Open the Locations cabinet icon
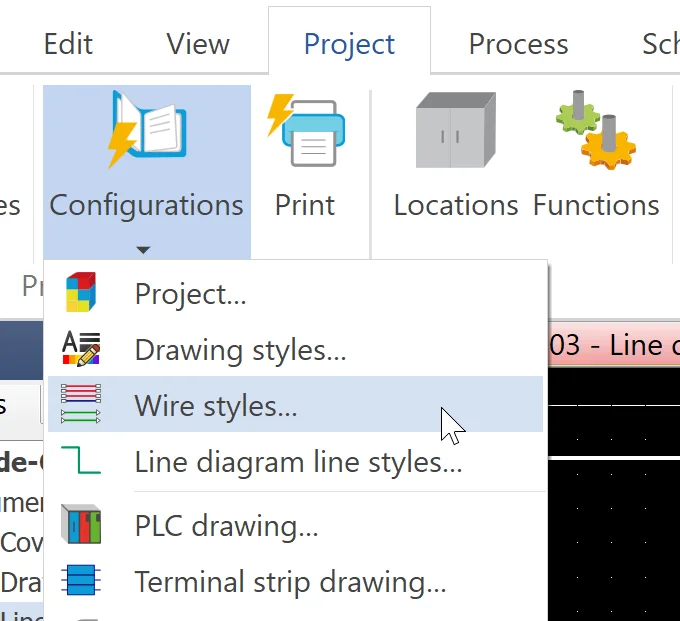Screen dimensions: 680x621 pyautogui.click(x=455, y=130)
